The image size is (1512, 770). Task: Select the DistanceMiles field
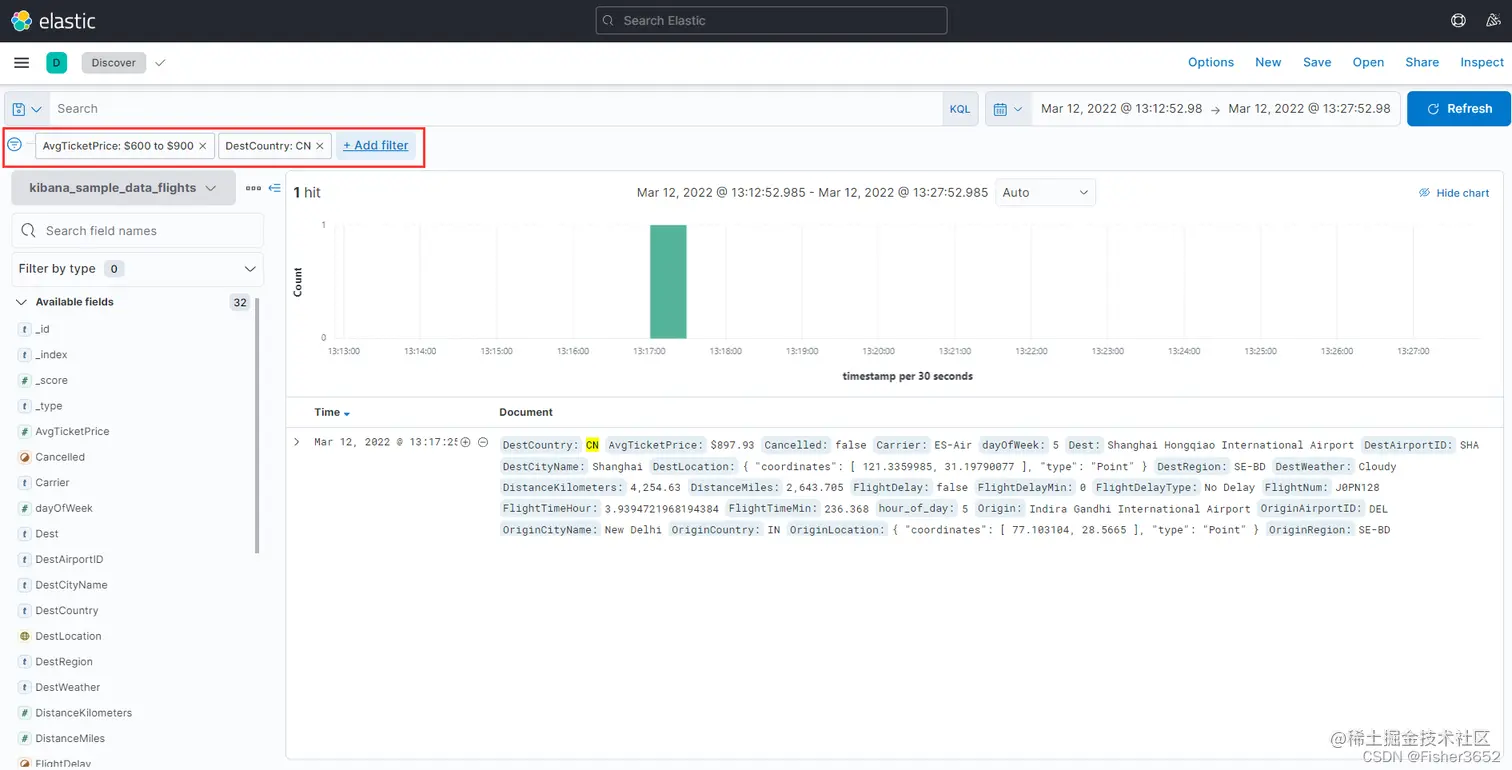pos(70,738)
